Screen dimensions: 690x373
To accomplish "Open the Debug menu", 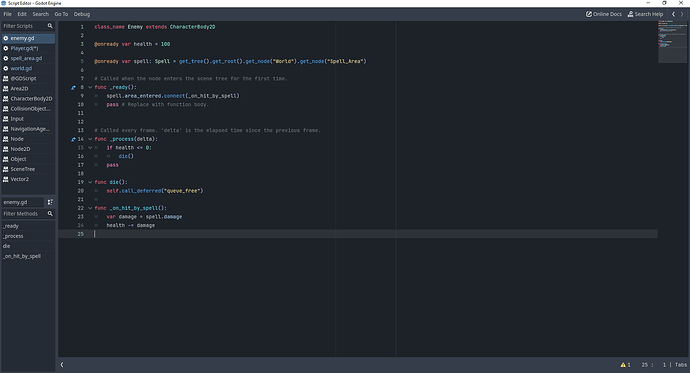I will (x=82, y=14).
